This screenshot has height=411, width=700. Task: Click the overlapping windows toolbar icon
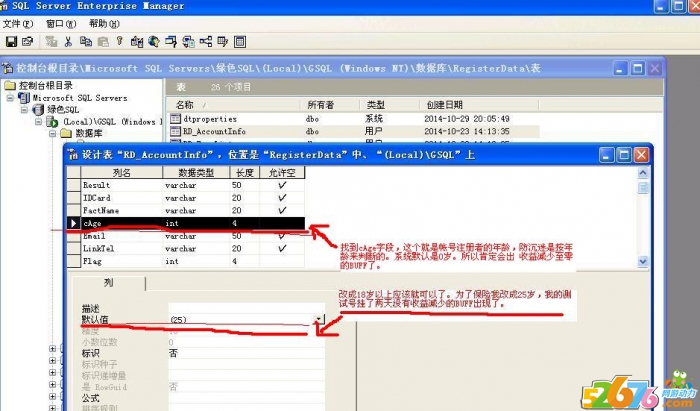(x=171, y=42)
